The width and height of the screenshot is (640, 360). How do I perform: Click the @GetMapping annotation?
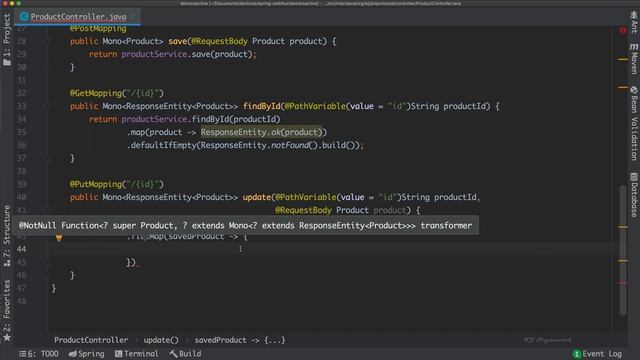(x=96, y=93)
